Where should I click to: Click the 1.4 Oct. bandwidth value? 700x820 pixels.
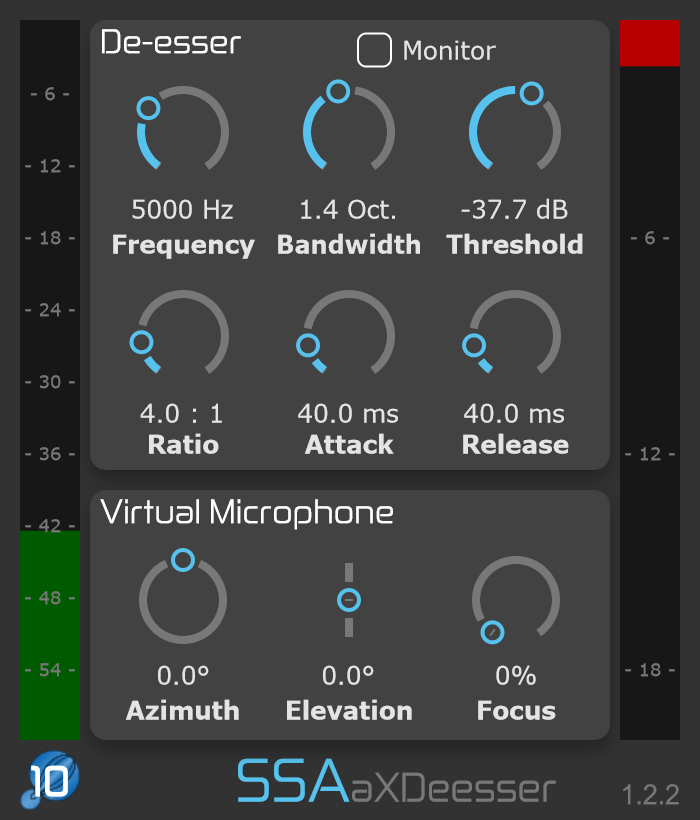[x=349, y=210]
